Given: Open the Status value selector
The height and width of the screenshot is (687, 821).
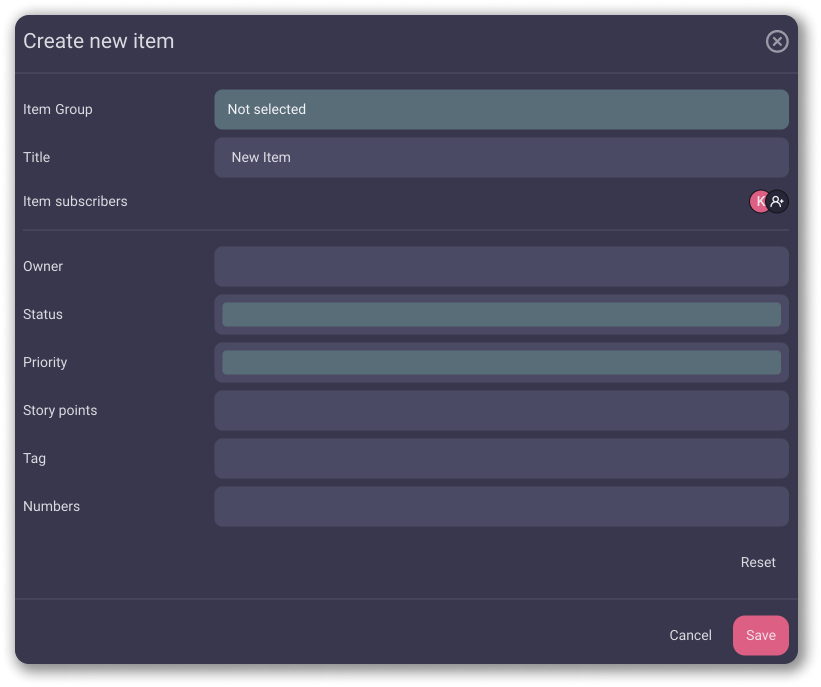Looking at the screenshot, I should [x=501, y=315].
